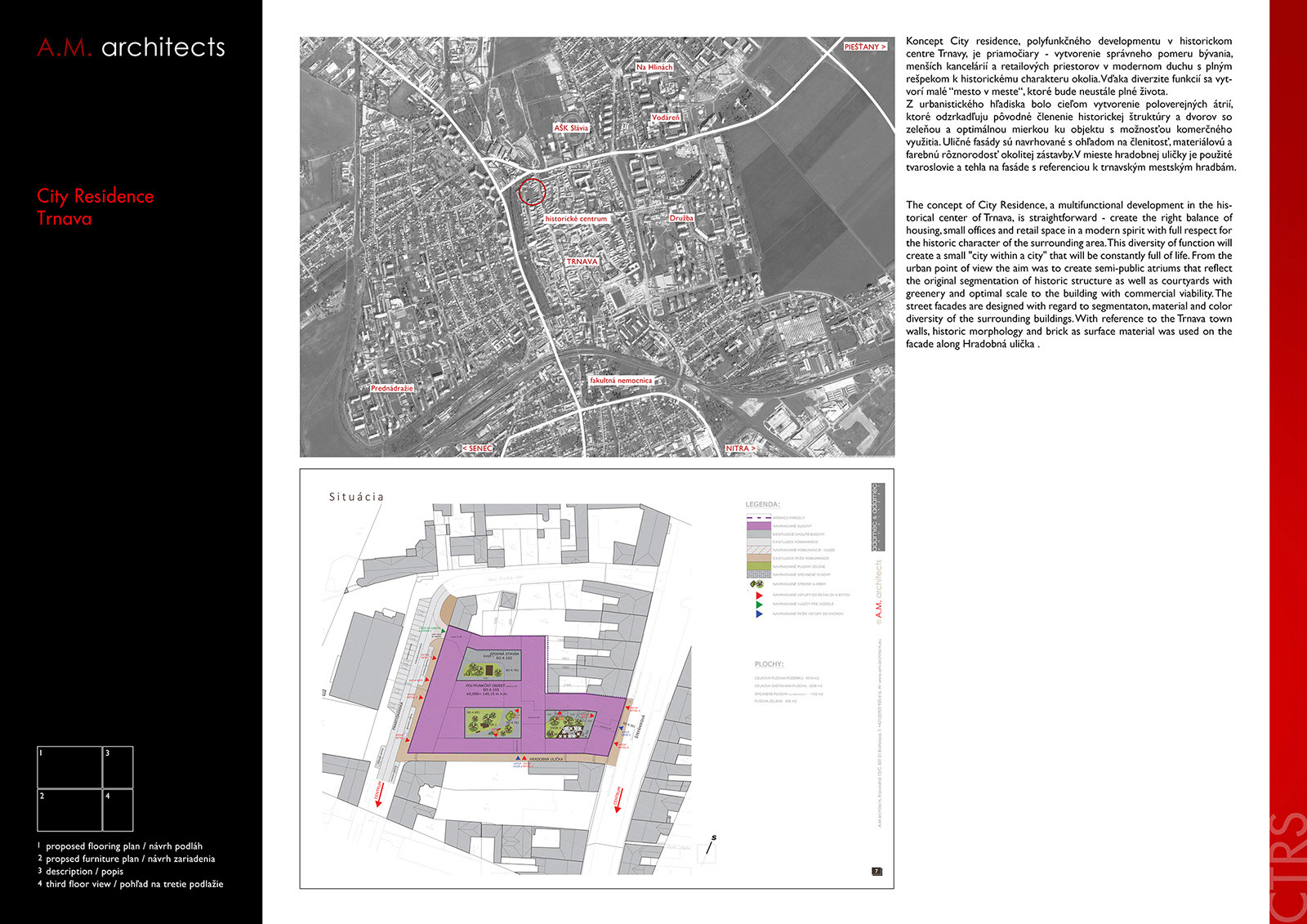Click the dark grey existing buildings legend swatch
Image resolution: width=1307 pixels, height=924 pixels.
759,534
